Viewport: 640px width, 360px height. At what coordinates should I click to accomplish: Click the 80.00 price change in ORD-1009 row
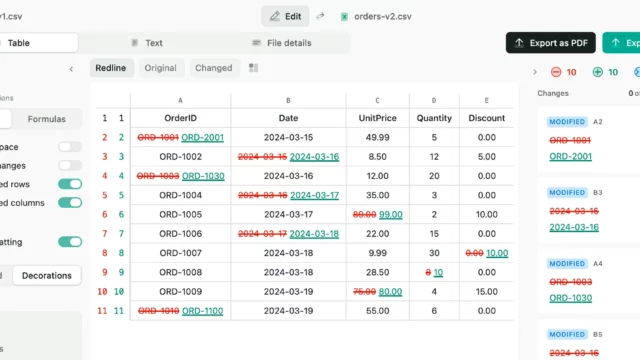pos(378,291)
